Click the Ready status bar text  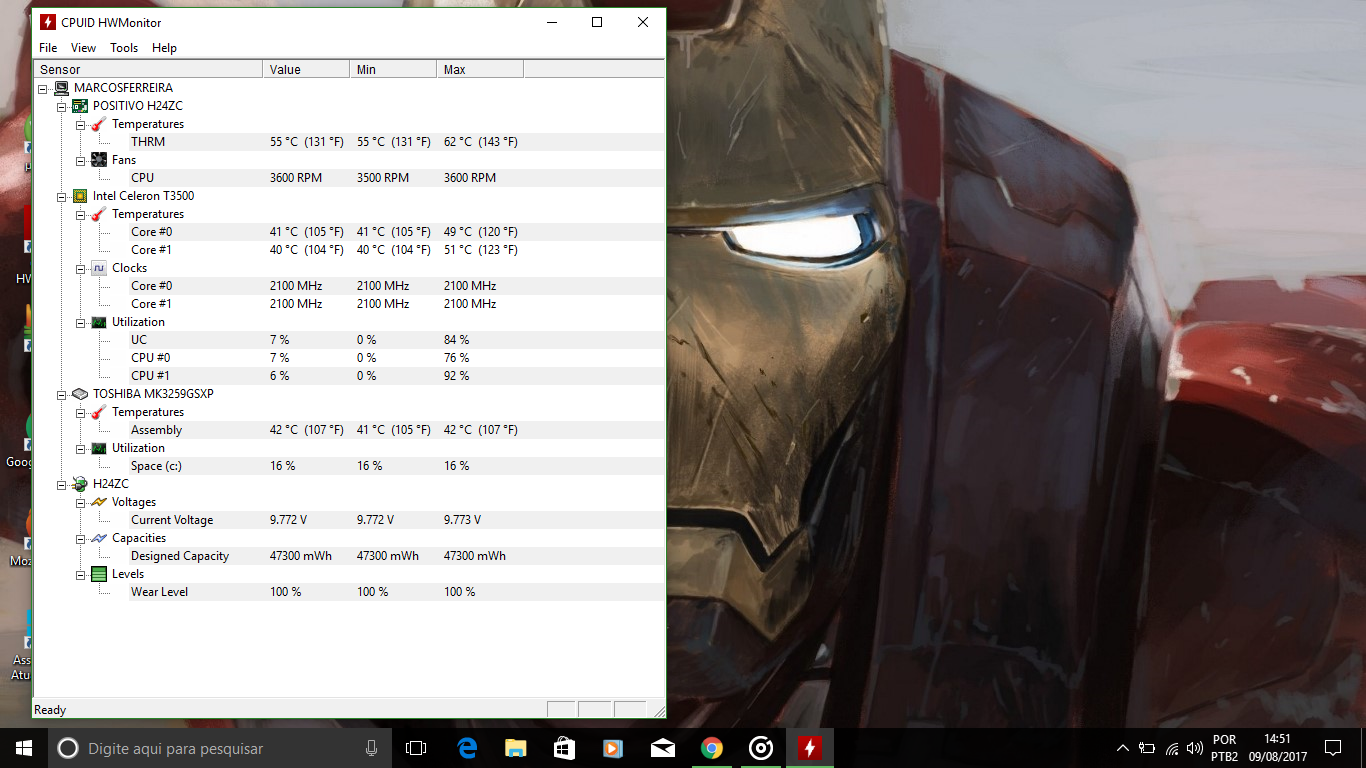[50, 710]
